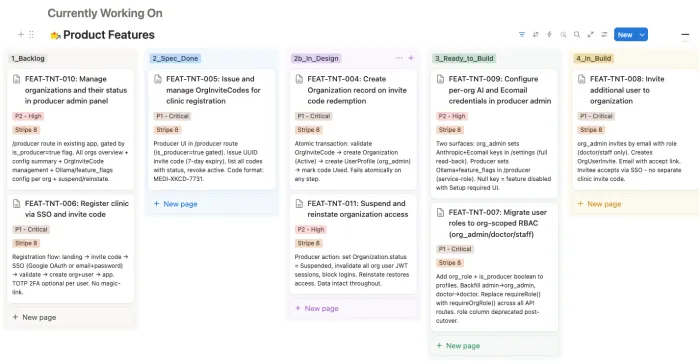
Task: Open the dropdown arrow beside New button
Action: point(642,35)
